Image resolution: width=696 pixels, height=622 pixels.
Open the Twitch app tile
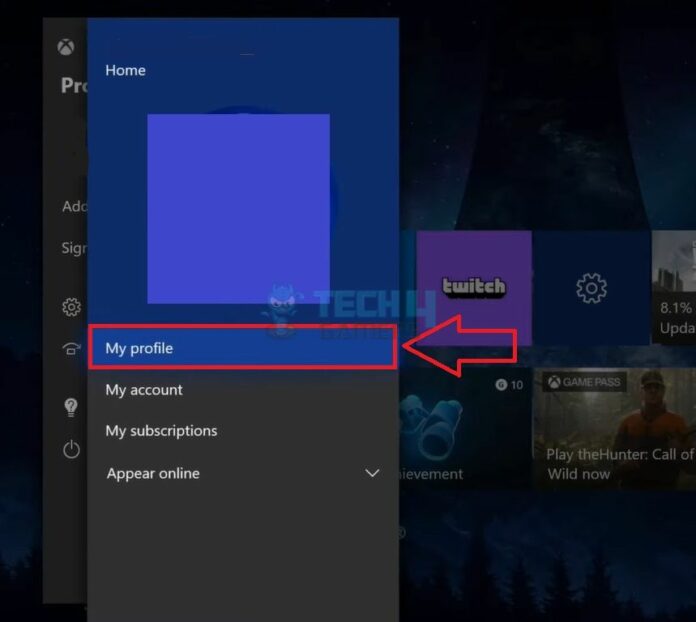click(x=474, y=288)
